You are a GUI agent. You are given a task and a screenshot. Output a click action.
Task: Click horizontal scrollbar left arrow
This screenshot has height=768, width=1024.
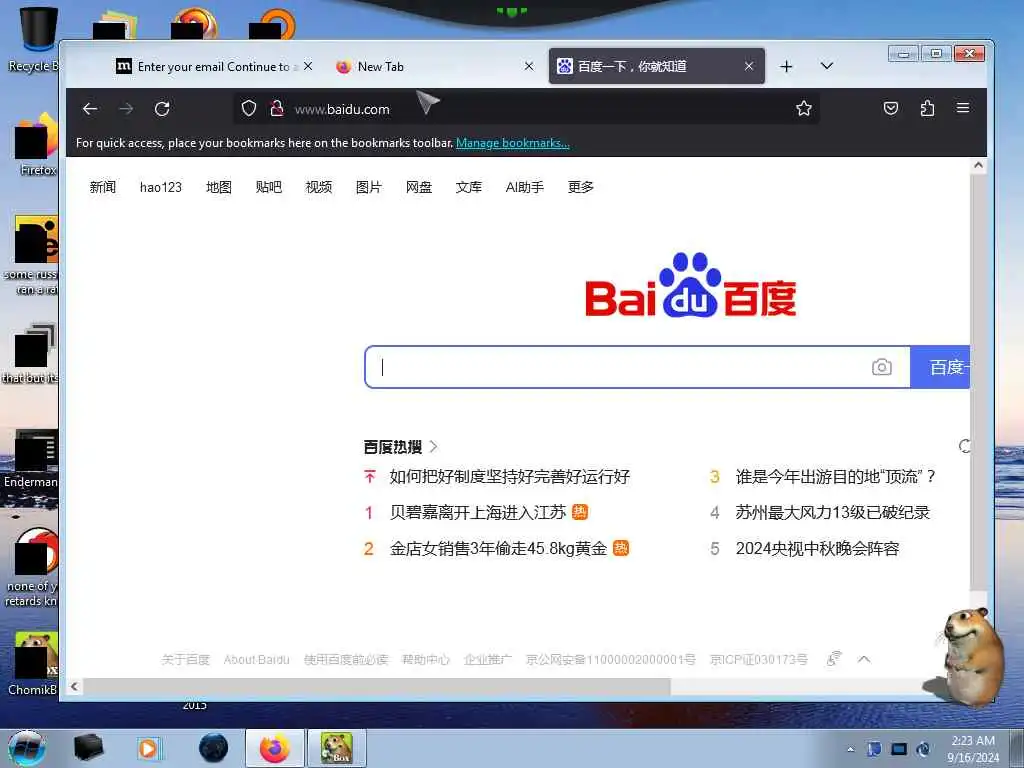tap(74, 686)
